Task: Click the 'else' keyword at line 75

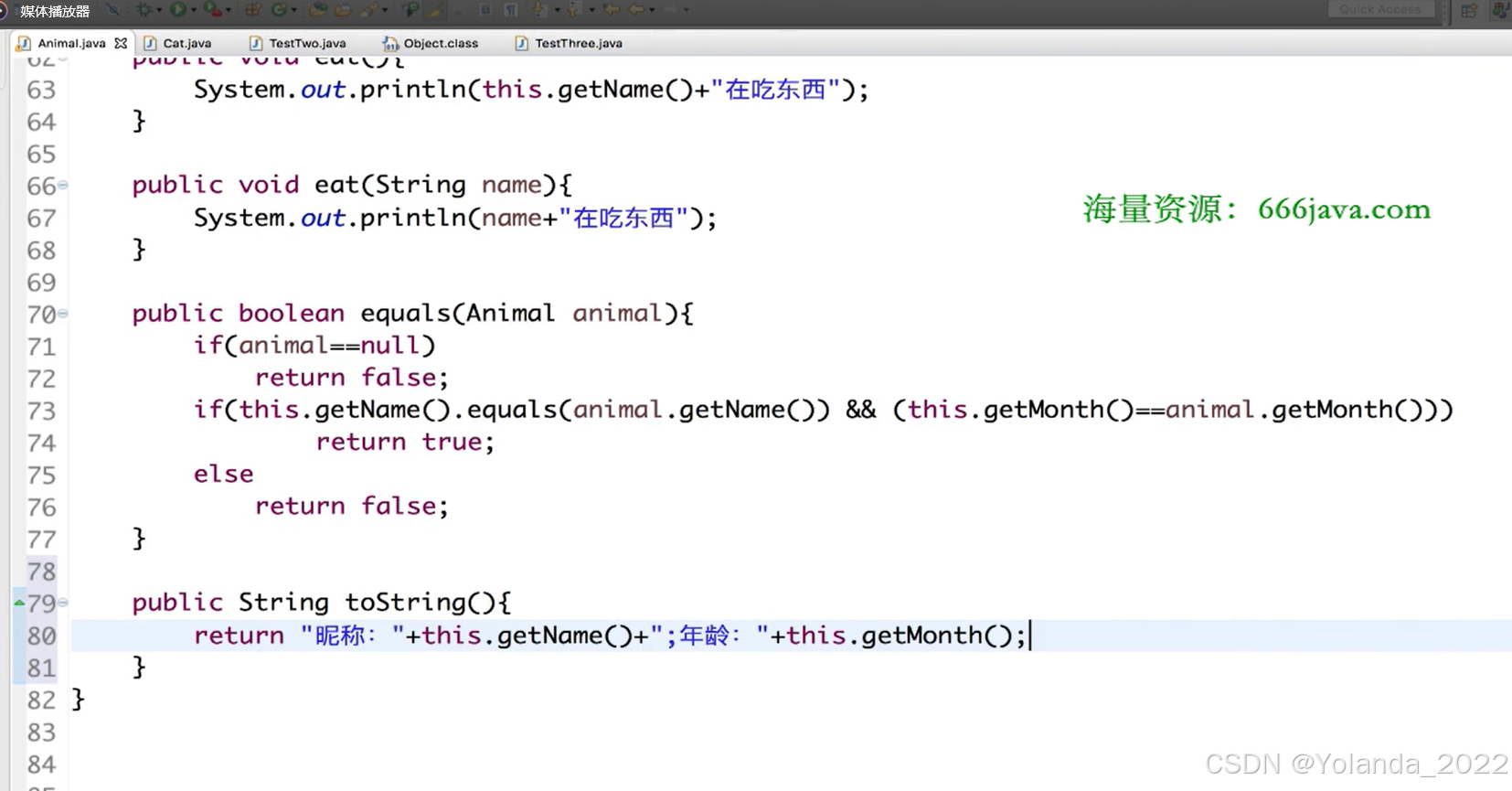Action: point(223,475)
